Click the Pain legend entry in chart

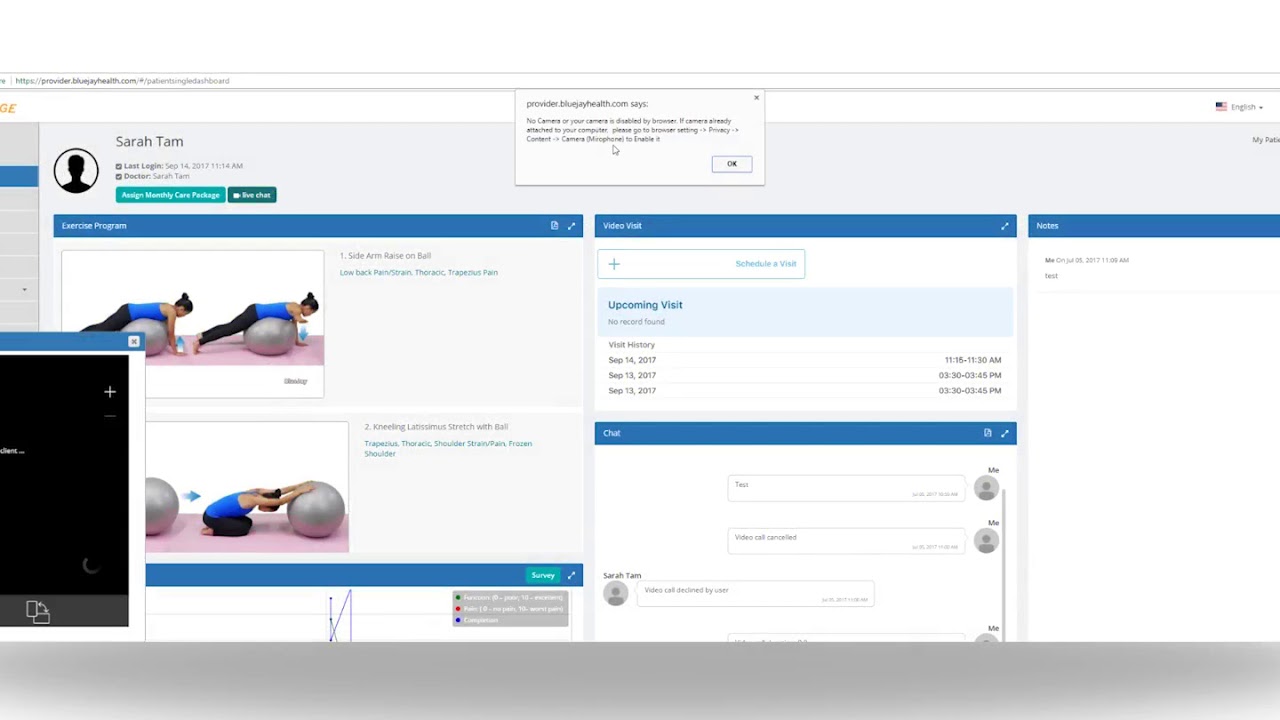pyautogui.click(x=509, y=609)
